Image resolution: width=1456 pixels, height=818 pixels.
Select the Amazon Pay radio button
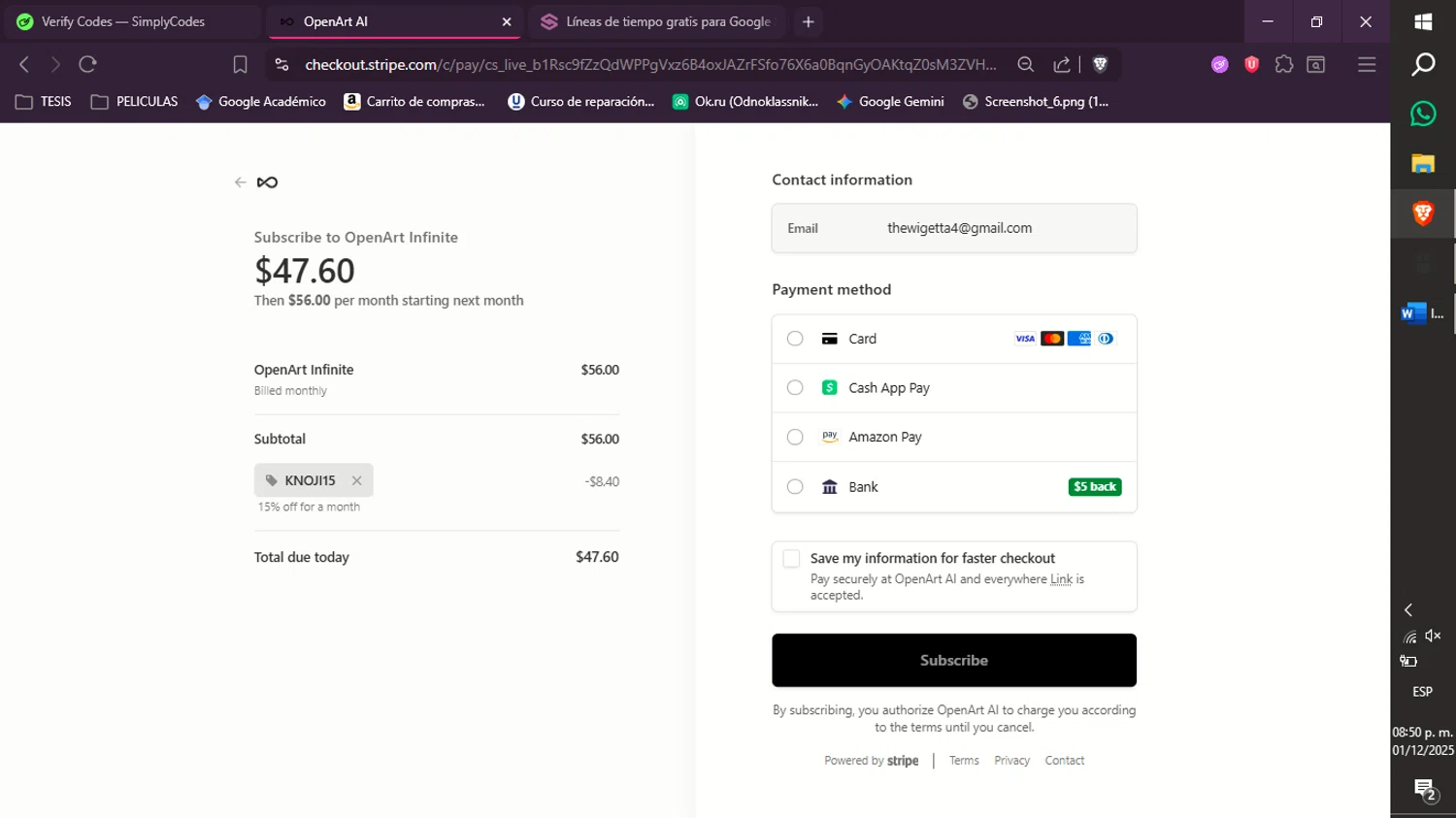(x=795, y=437)
